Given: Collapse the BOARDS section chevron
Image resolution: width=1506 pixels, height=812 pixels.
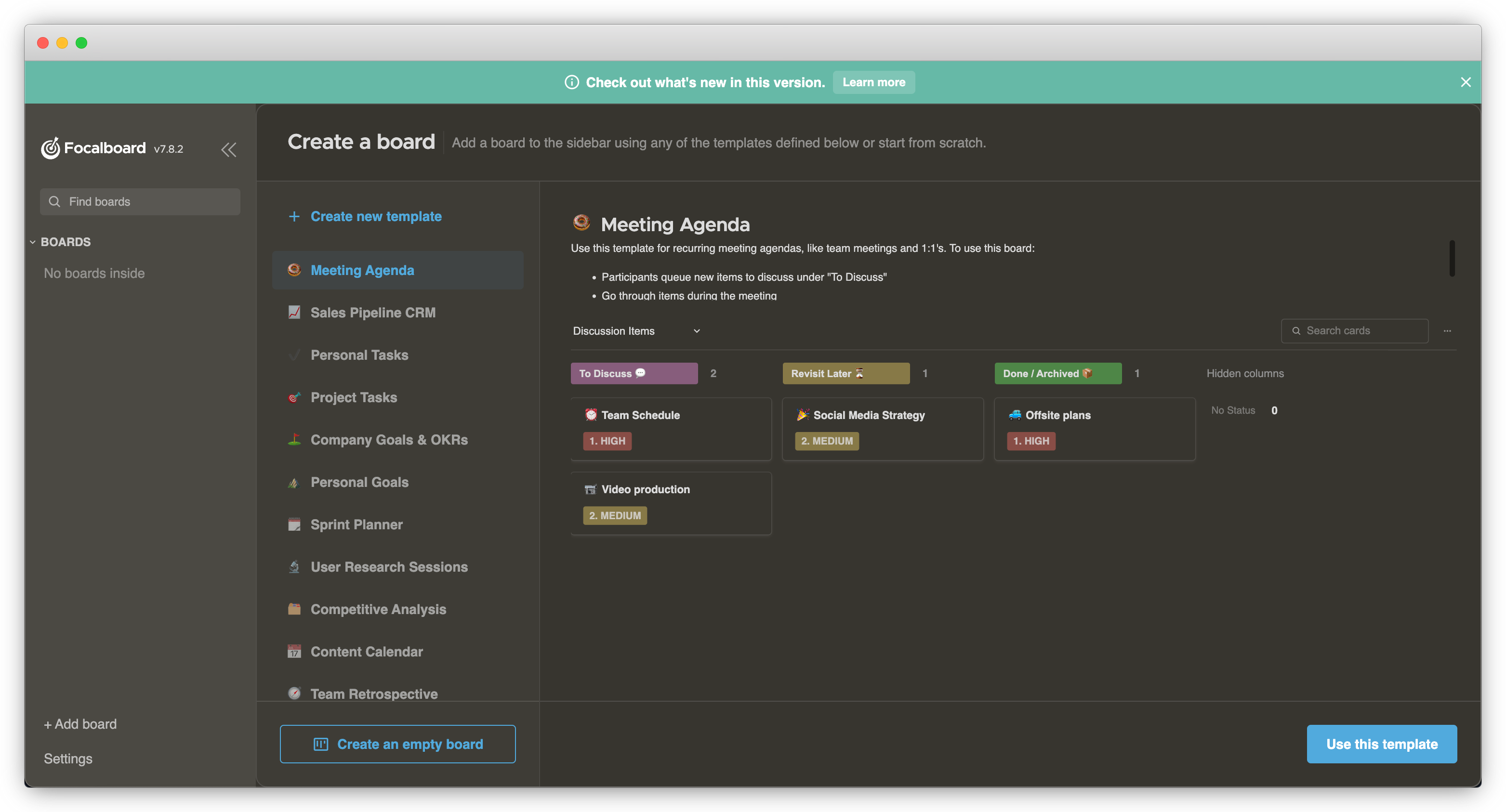Looking at the screenshot, I should click(x=33, y=242).
